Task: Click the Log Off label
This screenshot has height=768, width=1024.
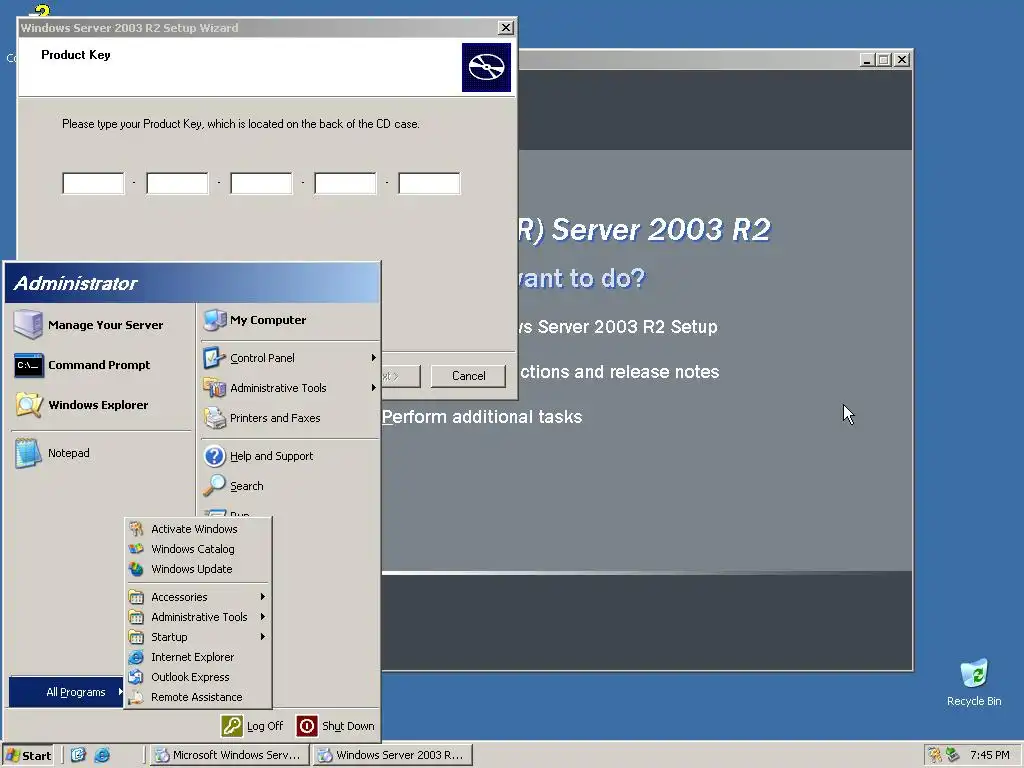Action: [x=265, y=726]
